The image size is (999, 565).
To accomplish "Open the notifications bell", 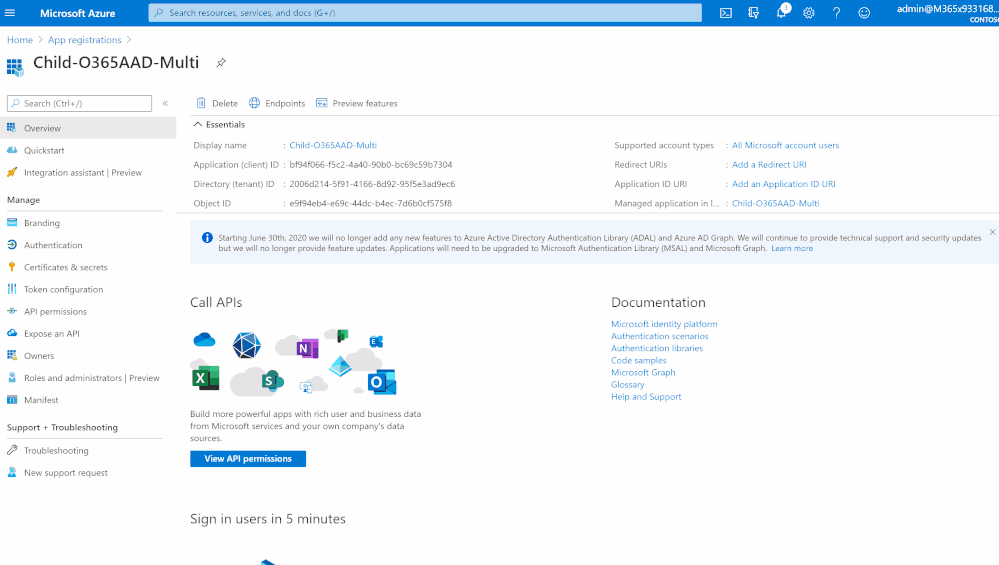I will 781,13.
